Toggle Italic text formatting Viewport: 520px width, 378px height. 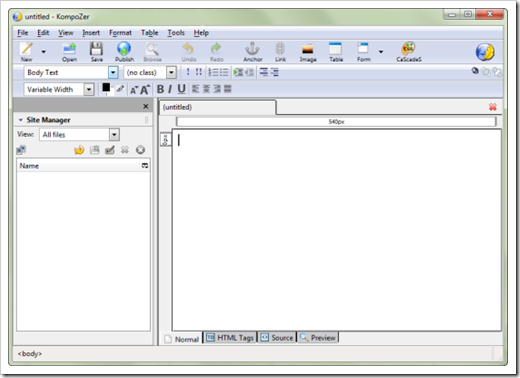(x=170, y=89)
